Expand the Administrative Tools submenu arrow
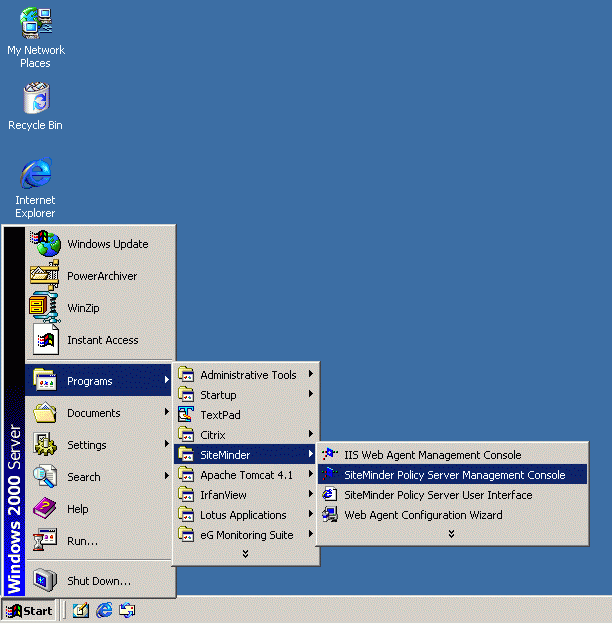This screenshot has height=624, width=612. coord(311,374)
